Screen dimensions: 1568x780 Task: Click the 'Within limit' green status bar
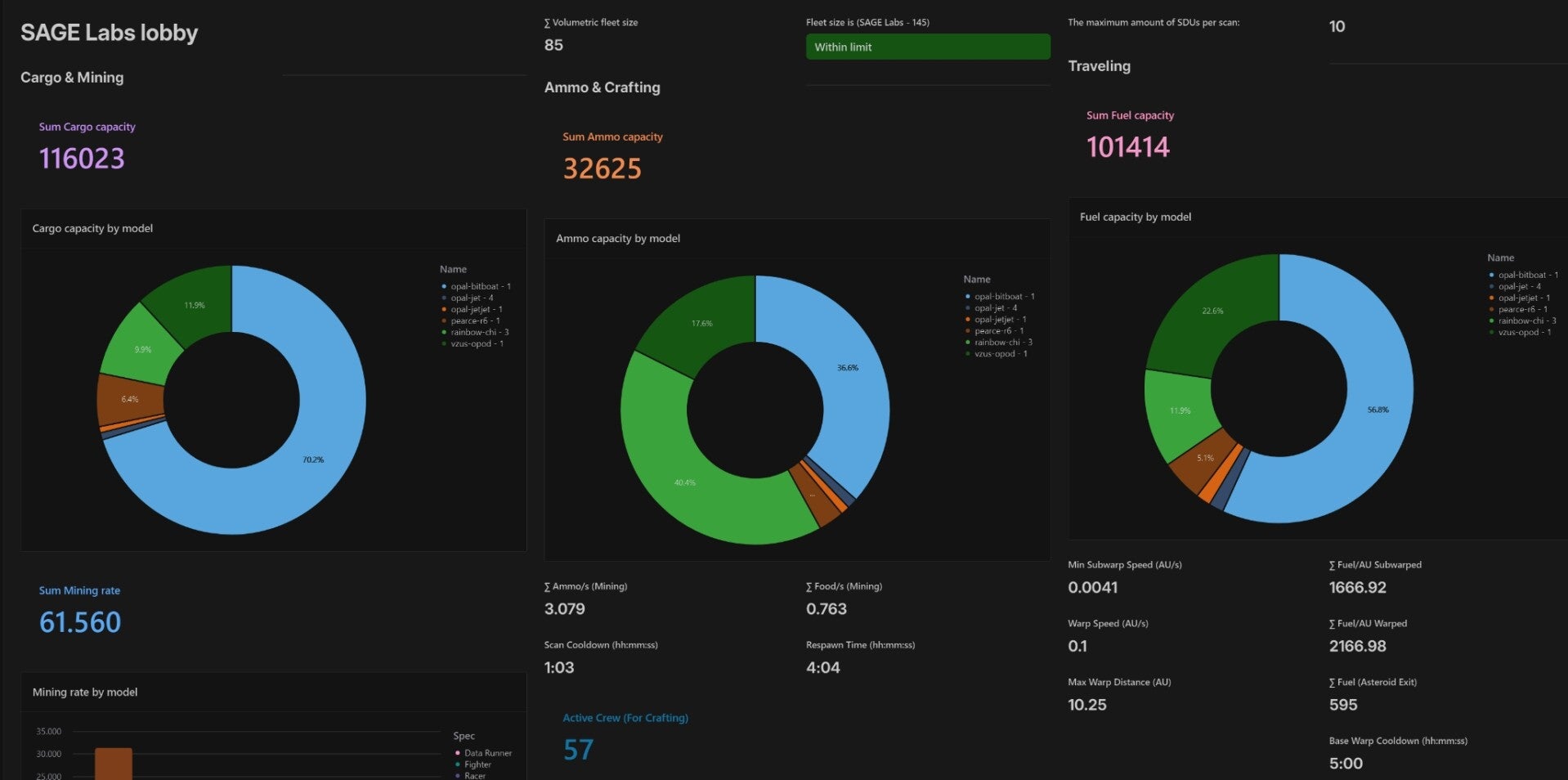928,47
